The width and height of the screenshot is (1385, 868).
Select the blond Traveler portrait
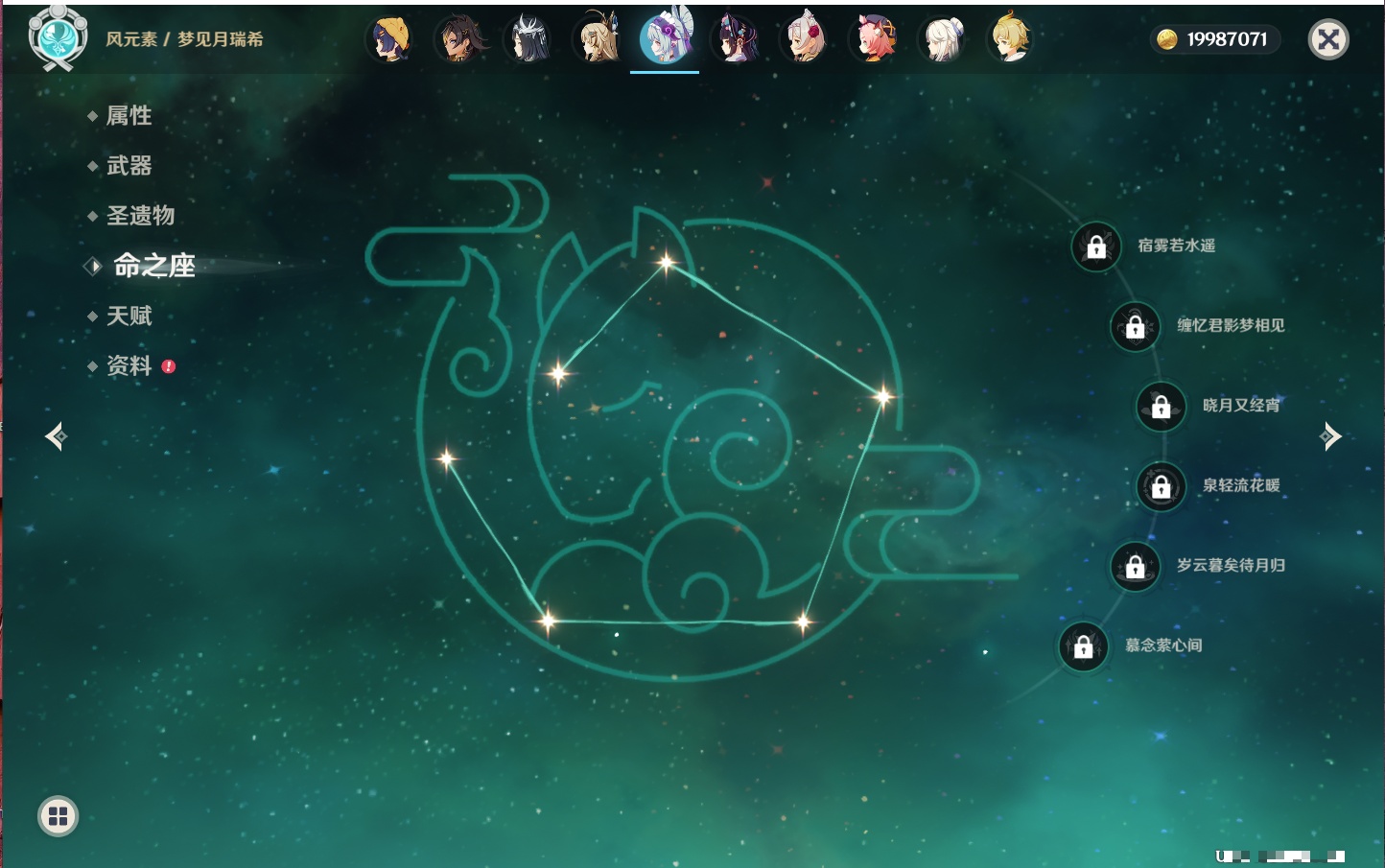click(x=1011, y=39)
